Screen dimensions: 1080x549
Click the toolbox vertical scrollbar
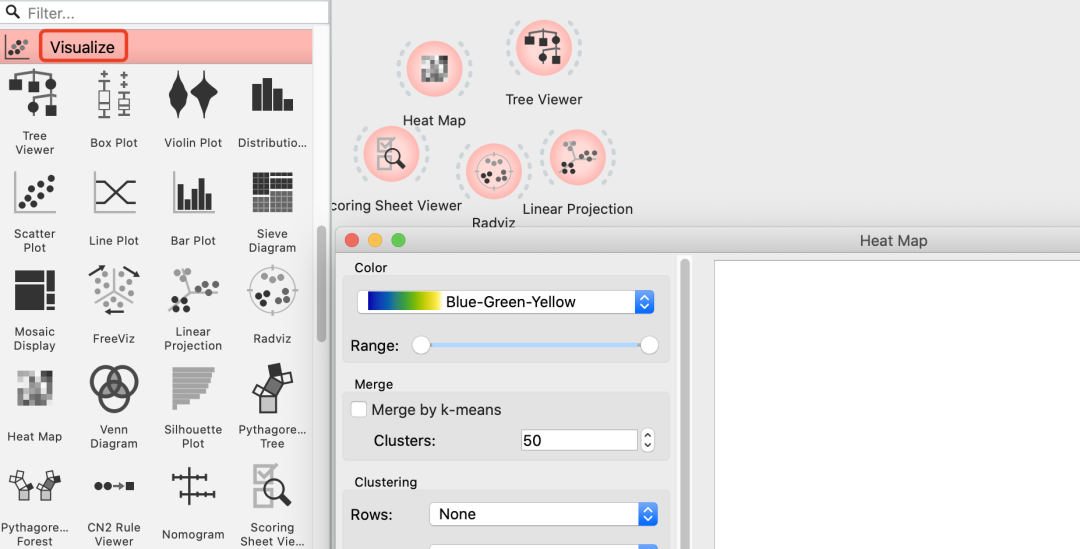pos(321,284)
